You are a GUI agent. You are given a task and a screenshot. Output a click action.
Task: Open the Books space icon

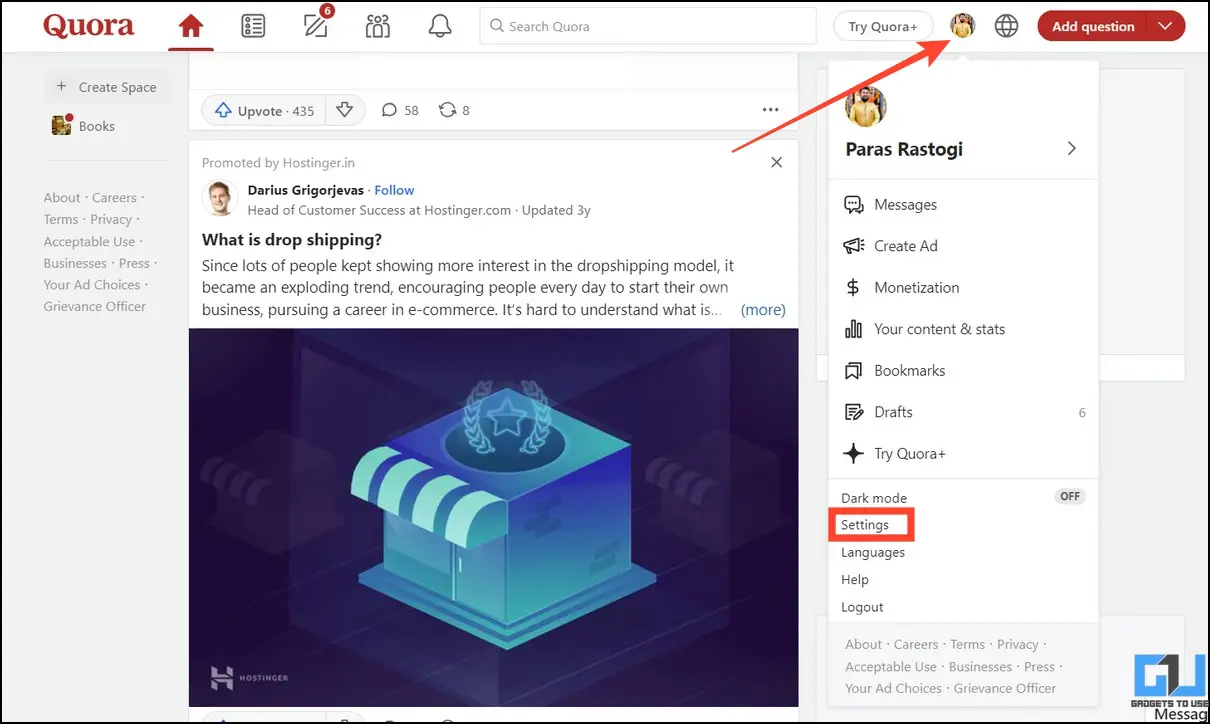(62, 125)
